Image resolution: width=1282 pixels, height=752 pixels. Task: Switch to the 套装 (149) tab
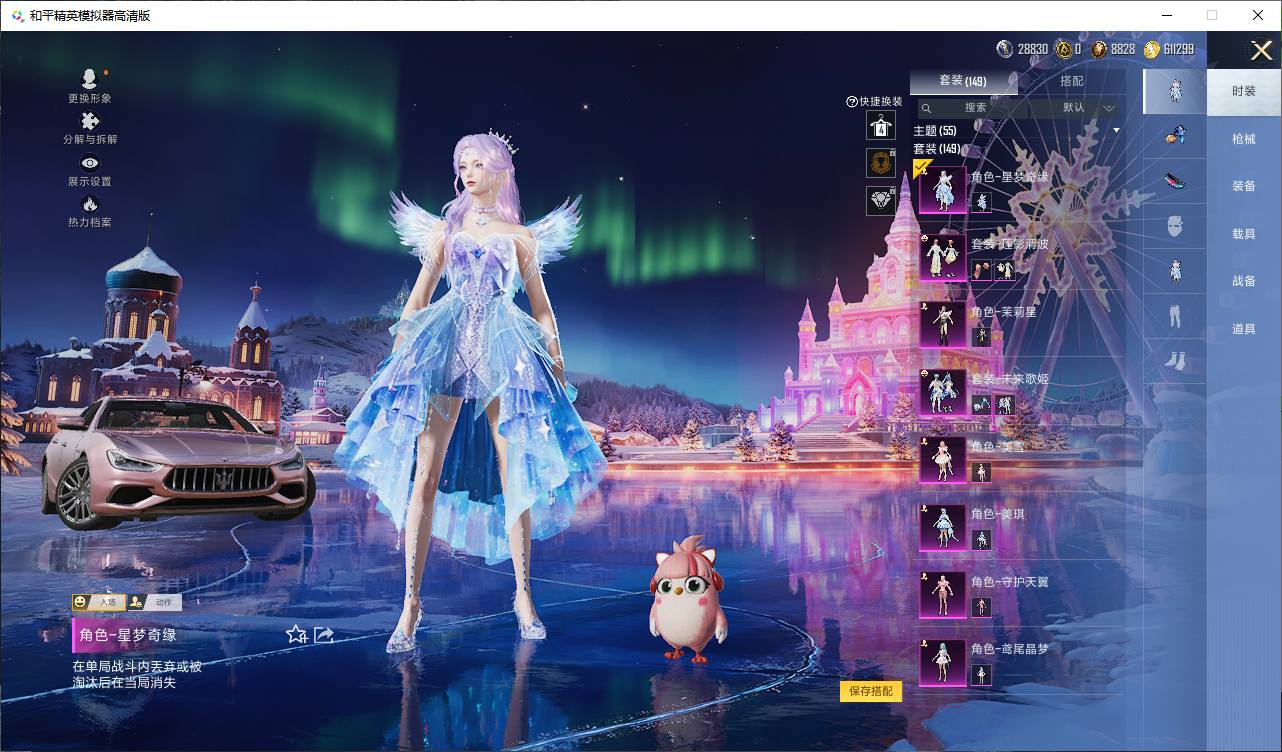[x=963, y=81]
